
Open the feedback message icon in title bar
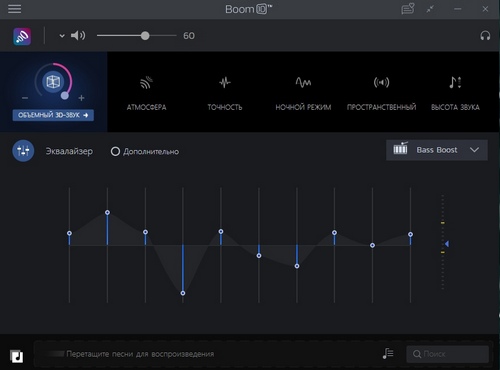coord(407,9)
